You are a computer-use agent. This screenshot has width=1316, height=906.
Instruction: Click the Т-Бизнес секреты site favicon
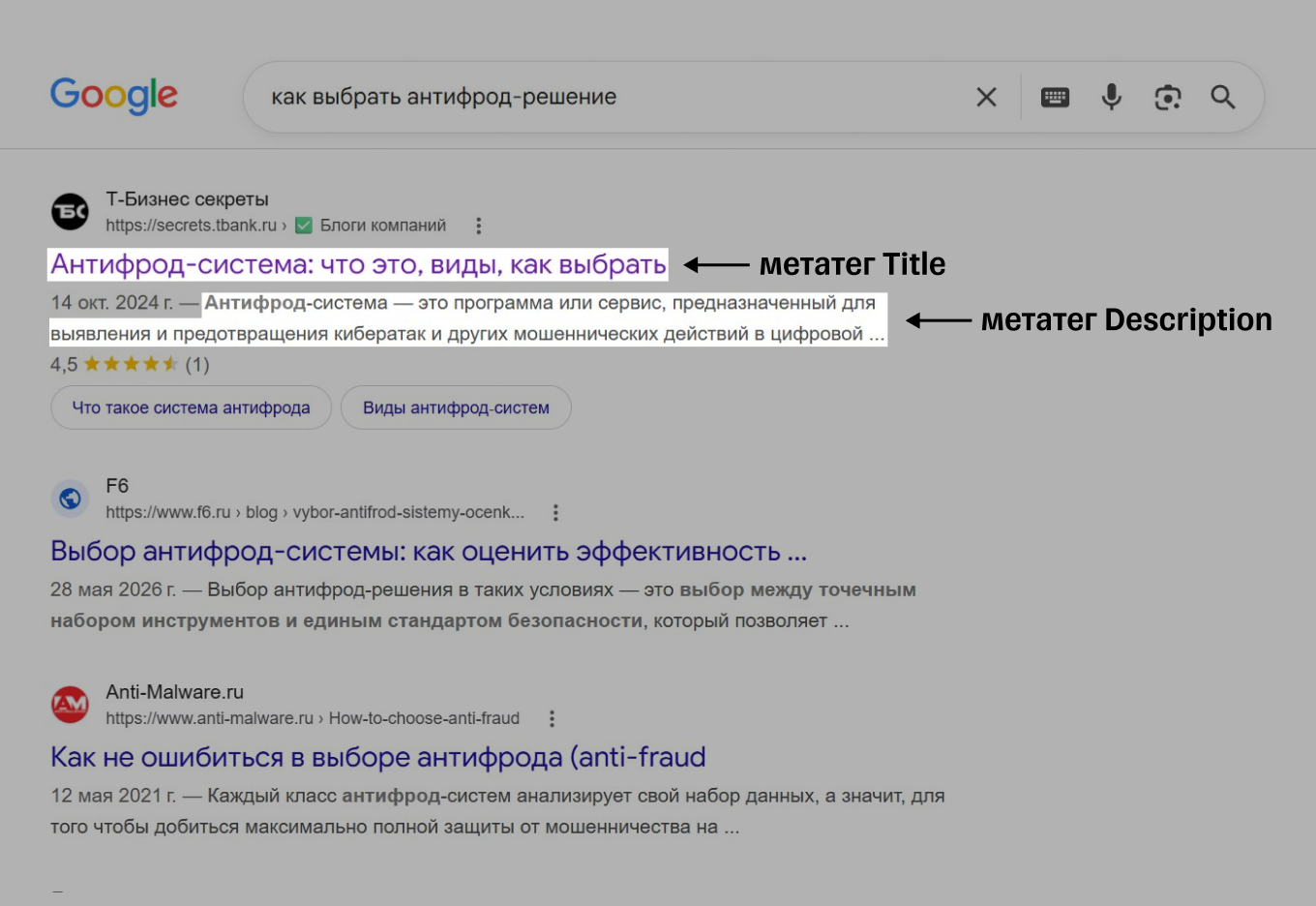pyautogui.click(x=70, y=211)
